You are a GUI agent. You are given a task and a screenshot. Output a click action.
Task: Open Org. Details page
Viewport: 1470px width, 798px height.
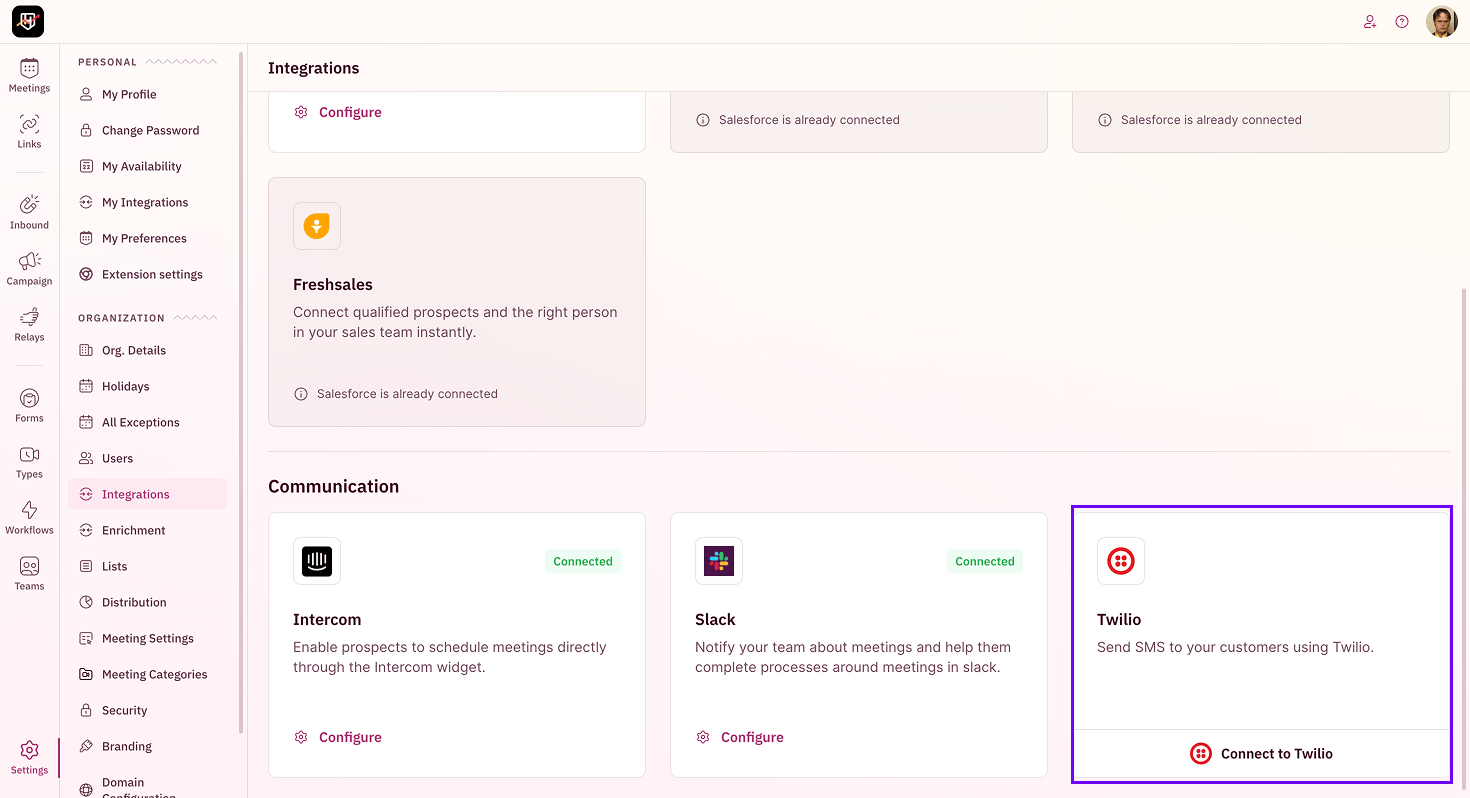pyautogui.click(x=148, y=350)
